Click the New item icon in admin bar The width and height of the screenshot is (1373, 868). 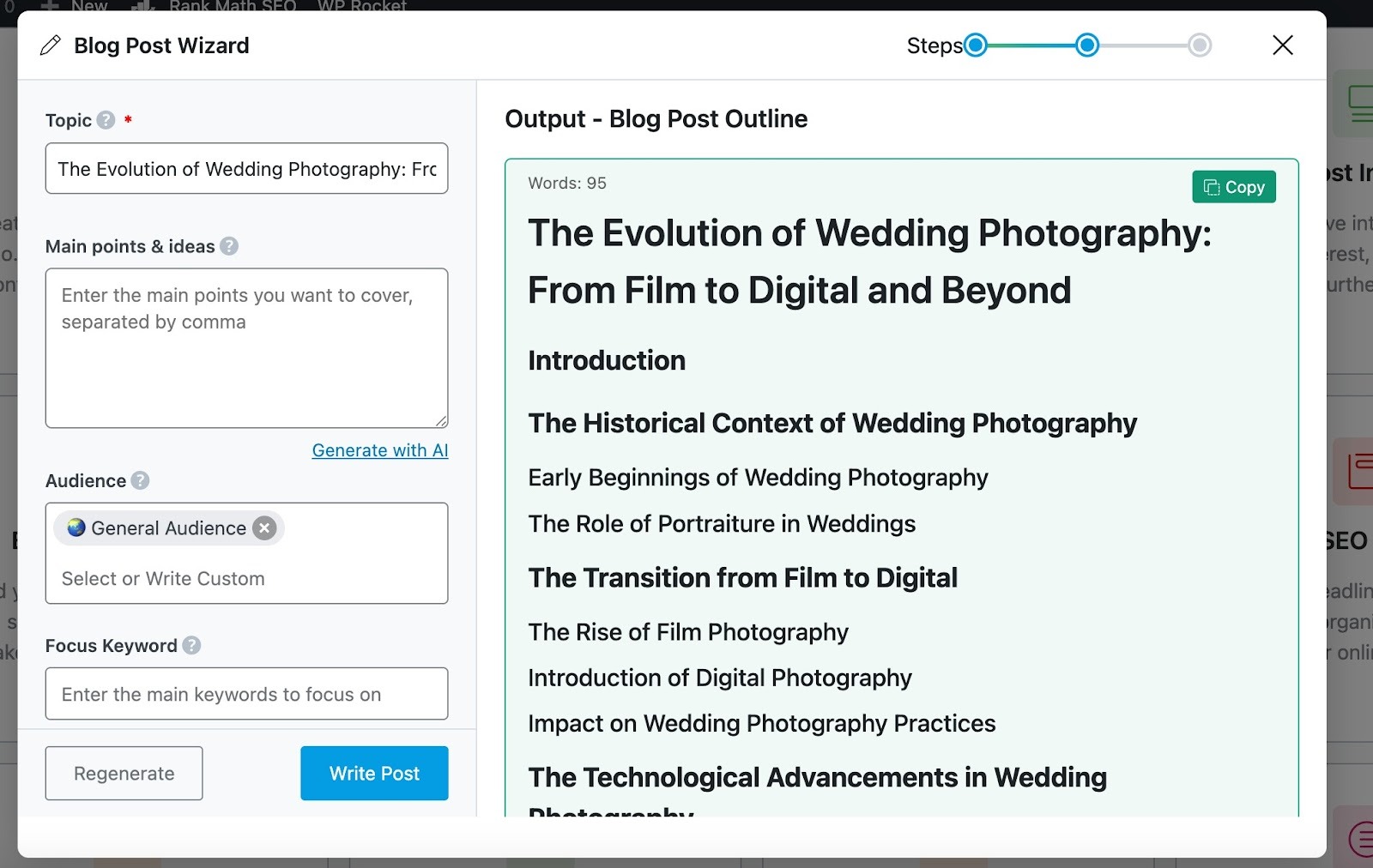(x=49, y=6)
